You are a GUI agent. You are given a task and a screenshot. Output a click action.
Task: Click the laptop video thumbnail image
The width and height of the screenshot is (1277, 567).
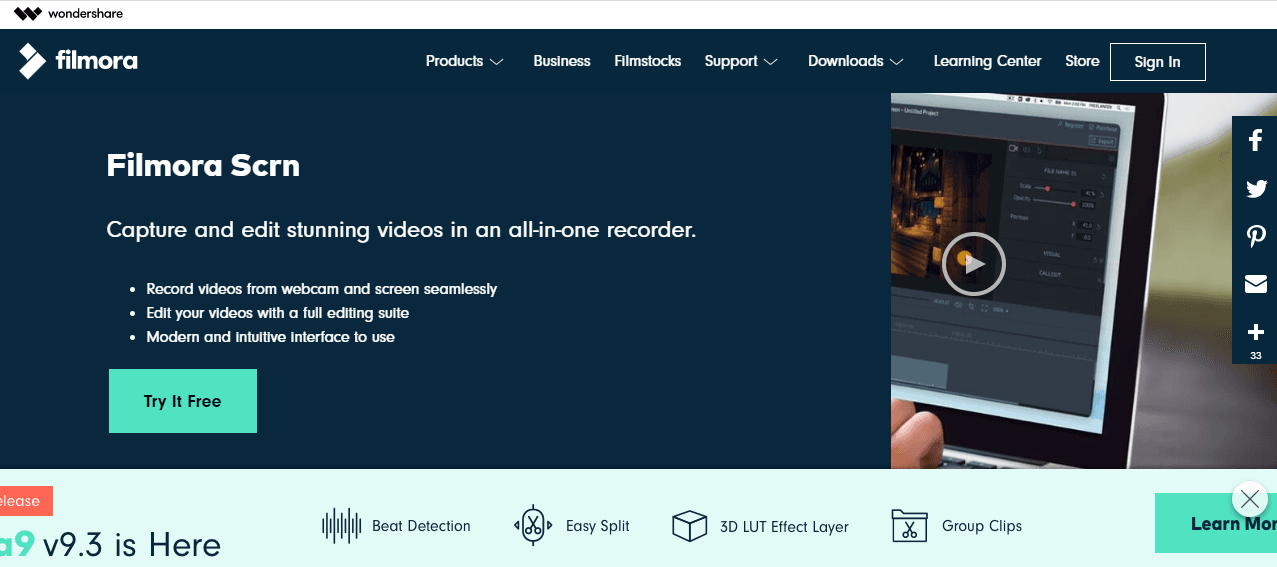(x=1084, y=281)
